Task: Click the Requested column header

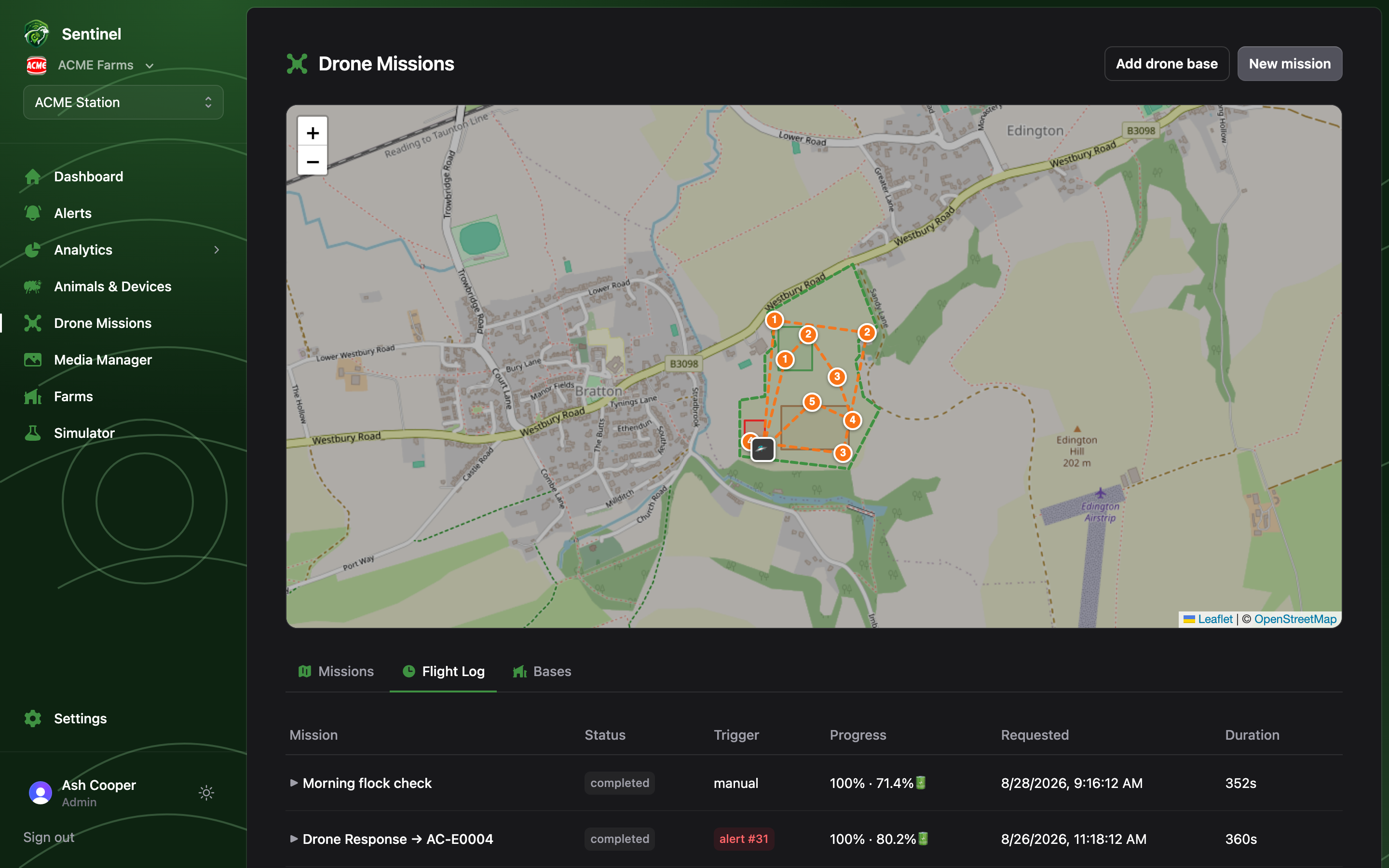Action: [1035, 735]
